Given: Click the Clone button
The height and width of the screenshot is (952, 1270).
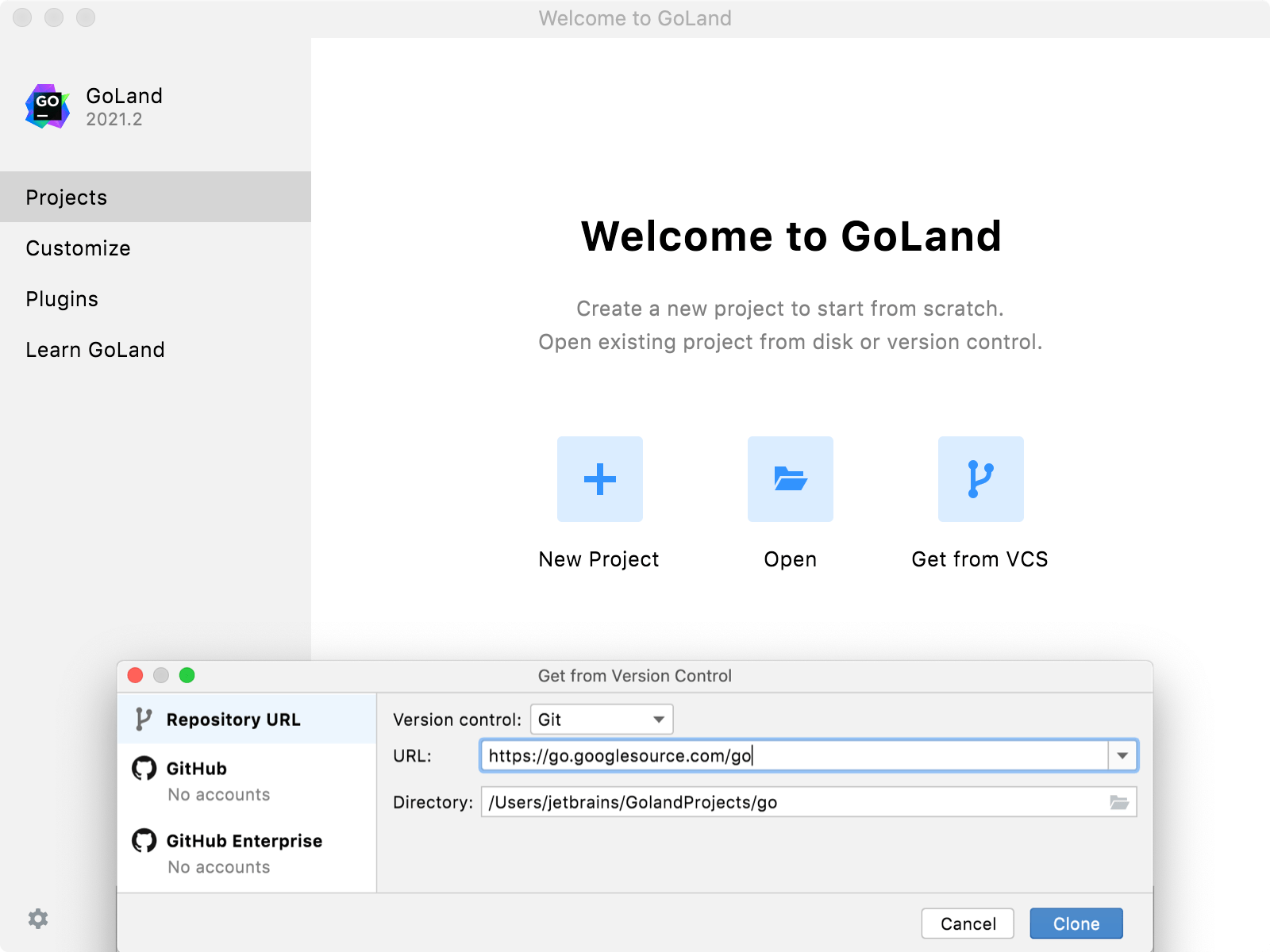Looking at the screenshot, I should pyautogui.click(x=1076, y=923).
